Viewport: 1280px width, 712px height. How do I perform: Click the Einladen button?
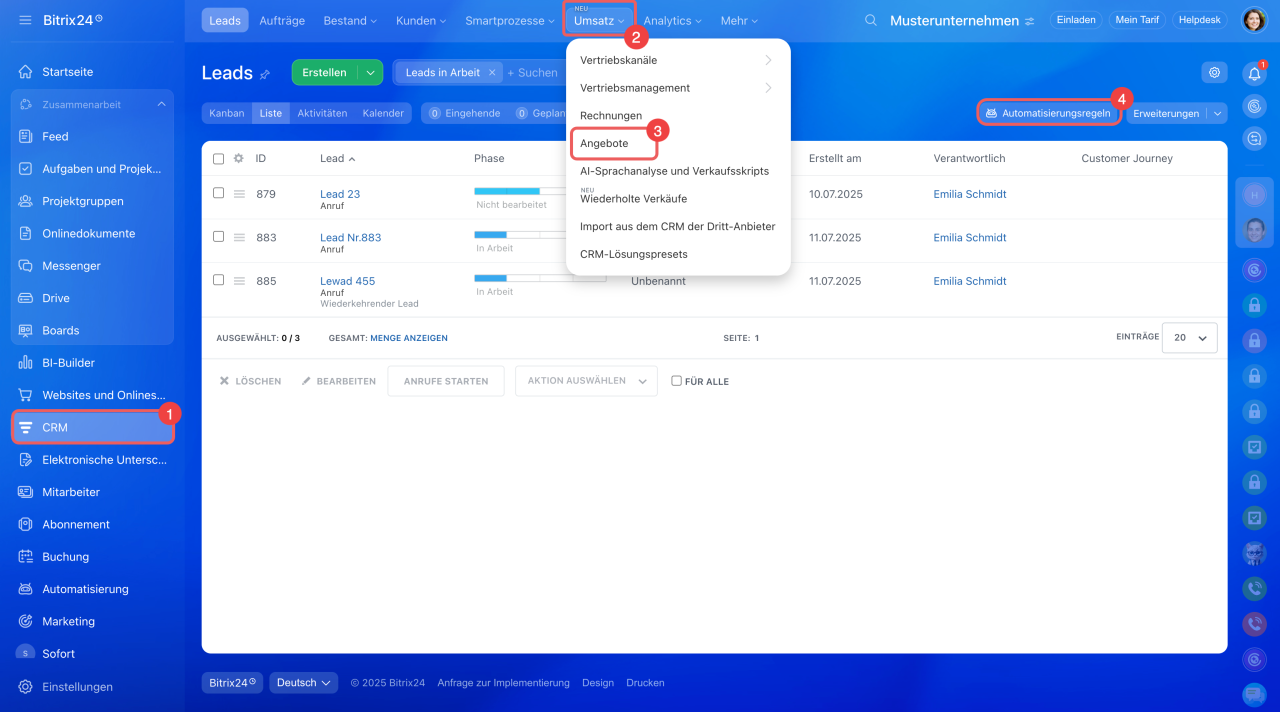pos(1076,20)
